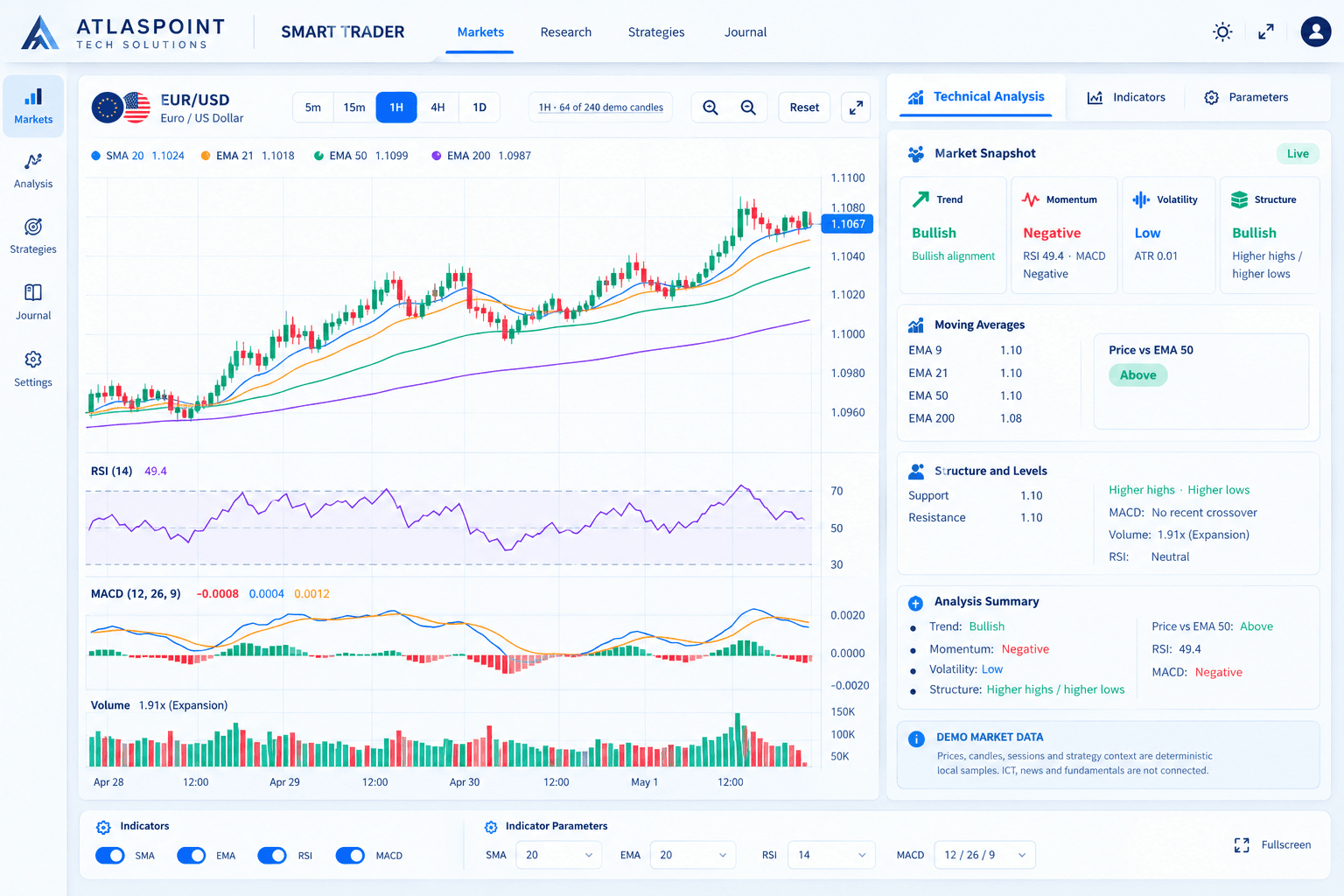The height and width of the screenshot is (896, 1344).
Task: Click the Live status badge
Action: click(1298, 154)
